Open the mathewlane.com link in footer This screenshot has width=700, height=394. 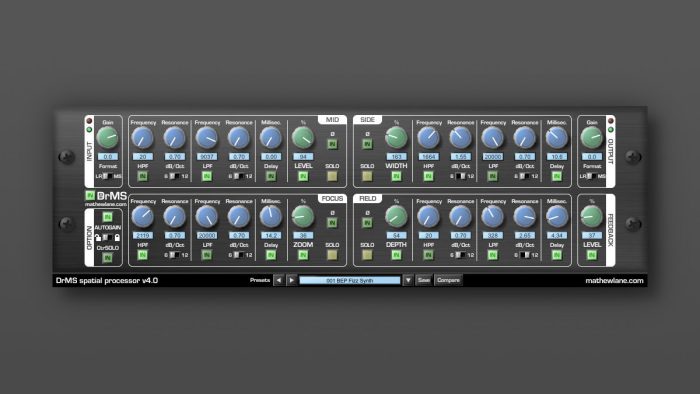point(614,280)
